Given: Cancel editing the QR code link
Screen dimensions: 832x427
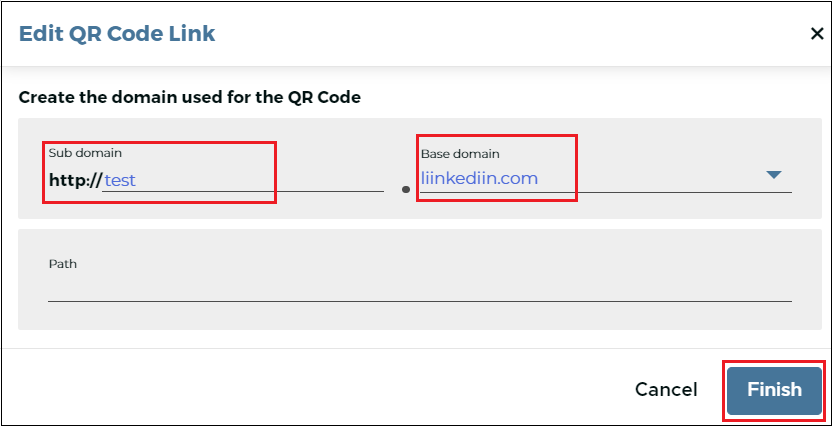Looking at the screenshot, I should 666,390.
